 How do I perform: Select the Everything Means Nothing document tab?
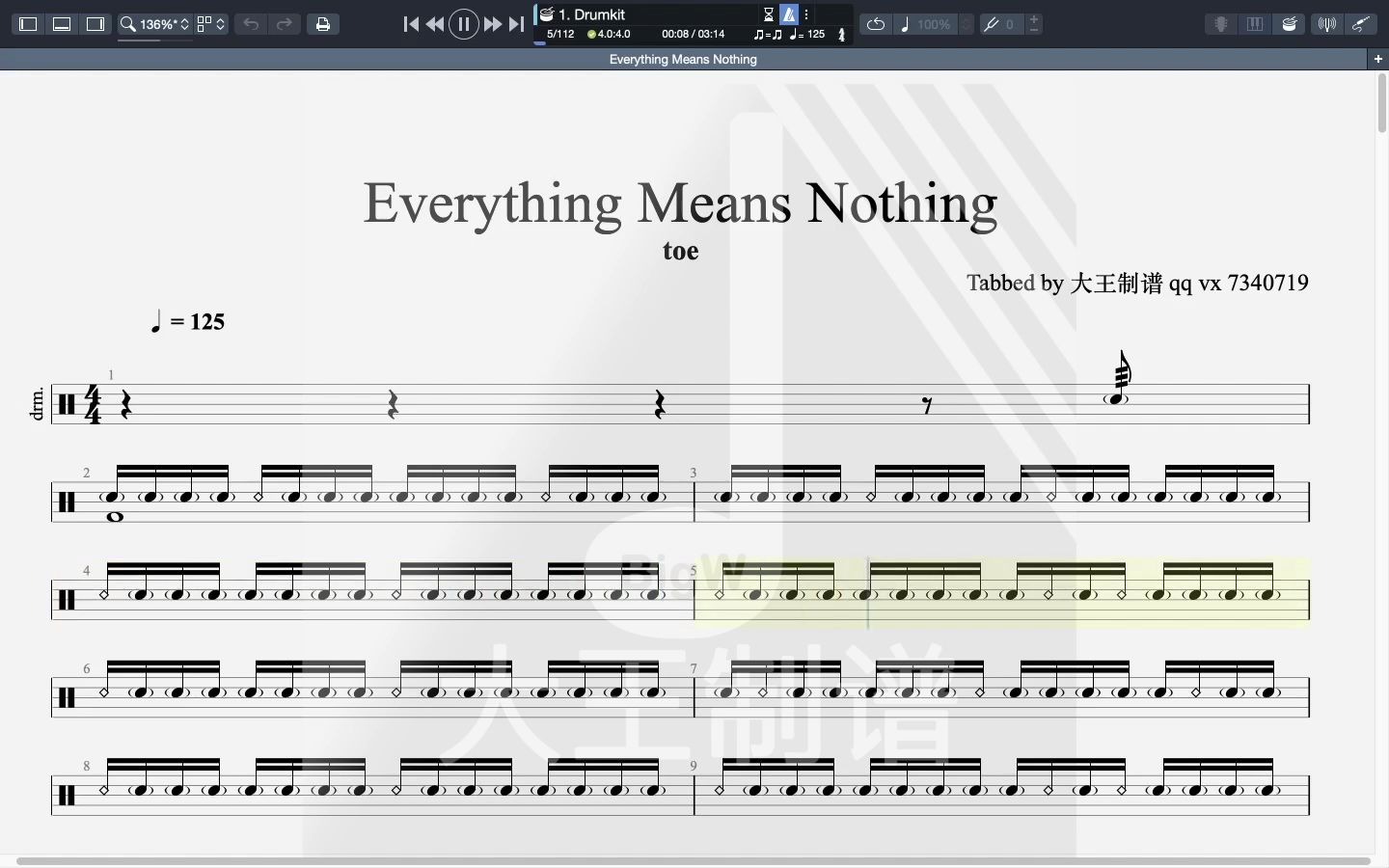[x=683, y=59]
